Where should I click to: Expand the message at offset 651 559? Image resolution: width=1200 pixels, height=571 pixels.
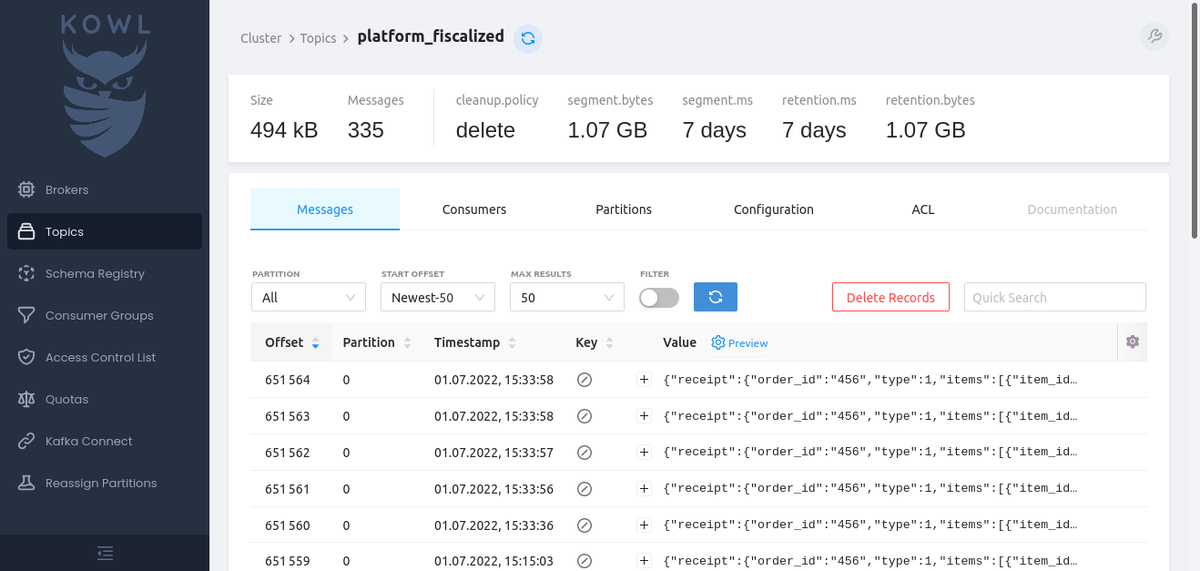point(644,561)
